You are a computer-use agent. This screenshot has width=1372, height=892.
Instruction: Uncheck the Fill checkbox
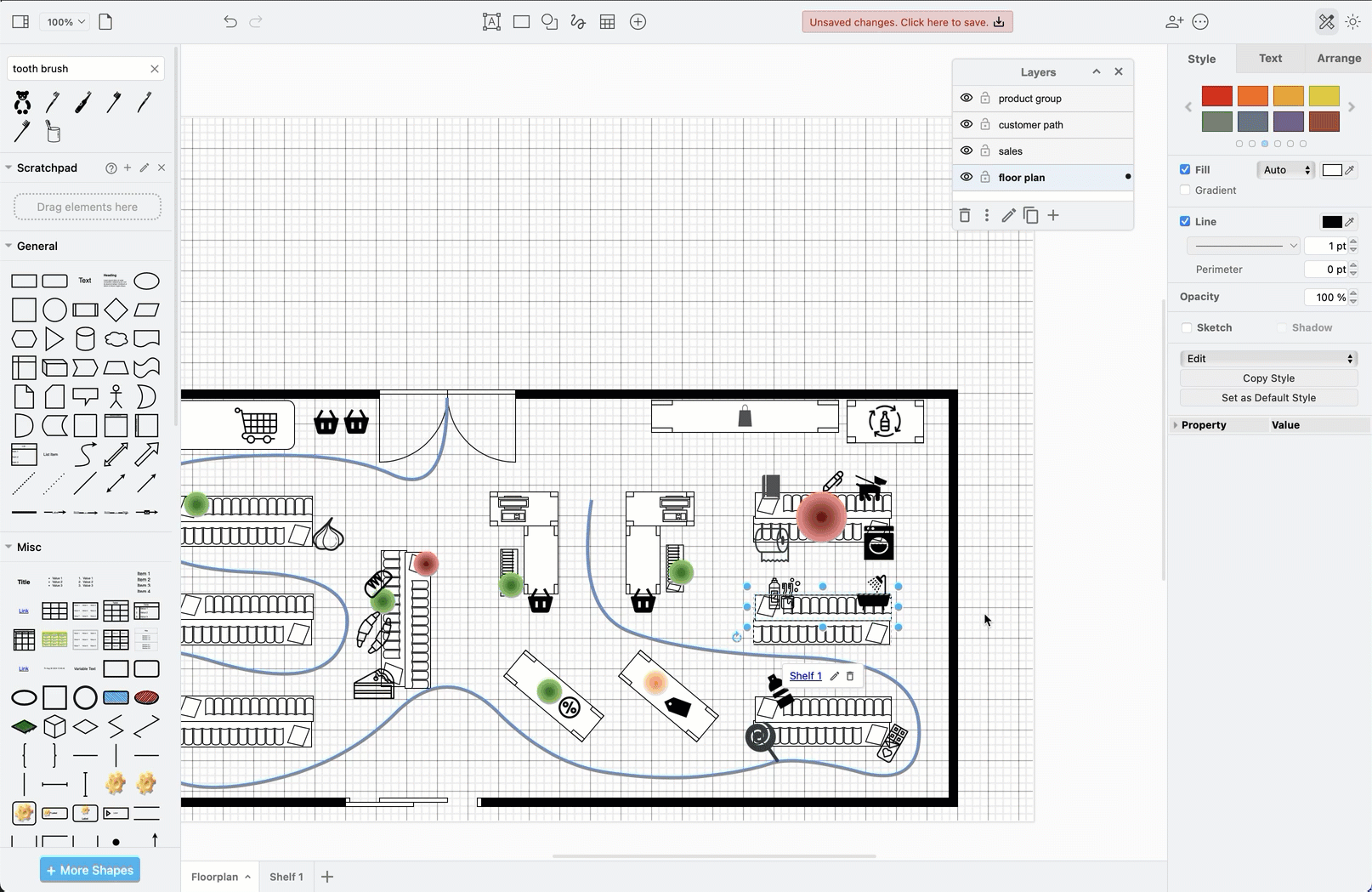coord(1184,169)
